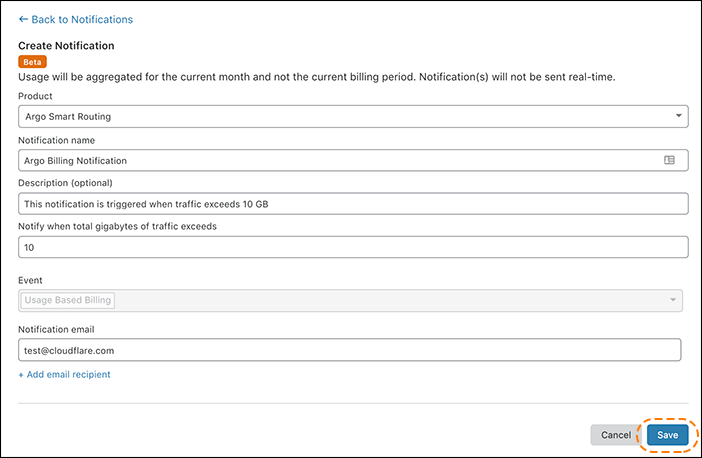This screenshot has width=702, height=458.
Task: Click the Event dropdown arrow
Action: [x=673, y=300]
